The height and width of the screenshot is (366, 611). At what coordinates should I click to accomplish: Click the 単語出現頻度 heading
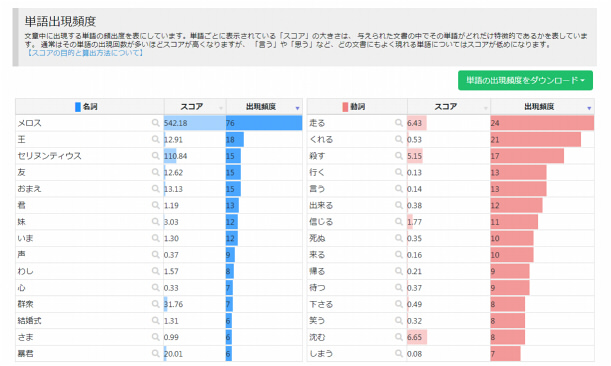point(60,21)
